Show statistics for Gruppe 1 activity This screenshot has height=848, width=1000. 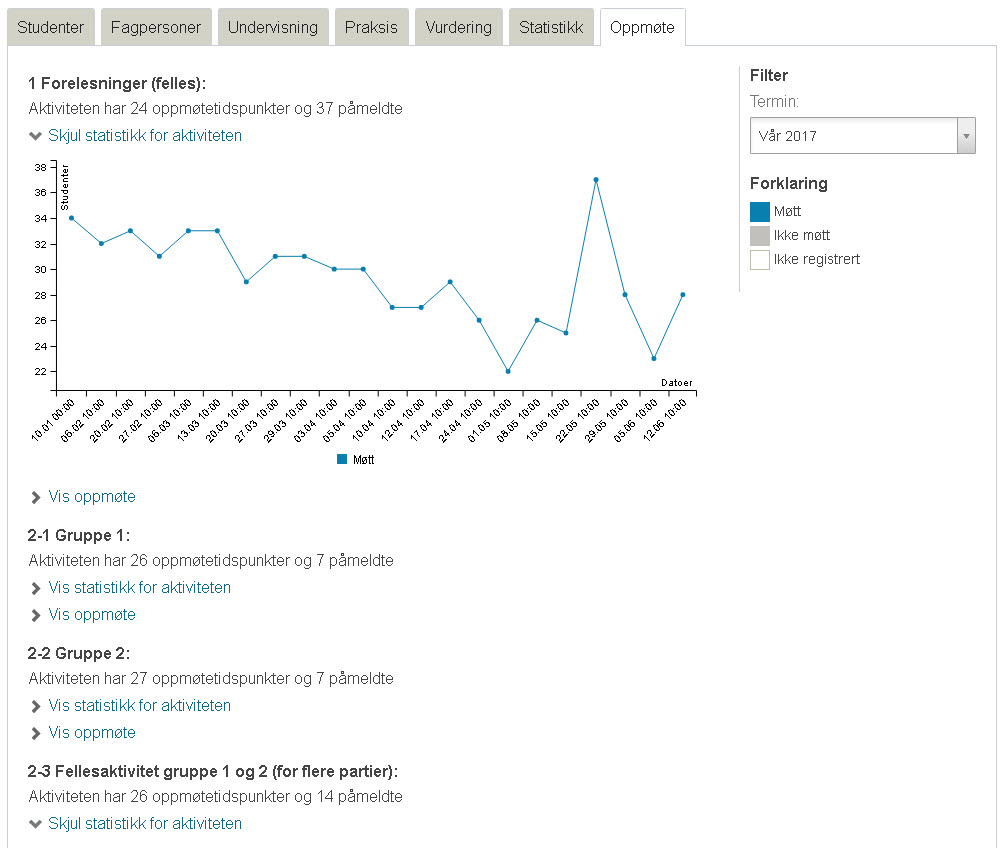click(140, 587)
